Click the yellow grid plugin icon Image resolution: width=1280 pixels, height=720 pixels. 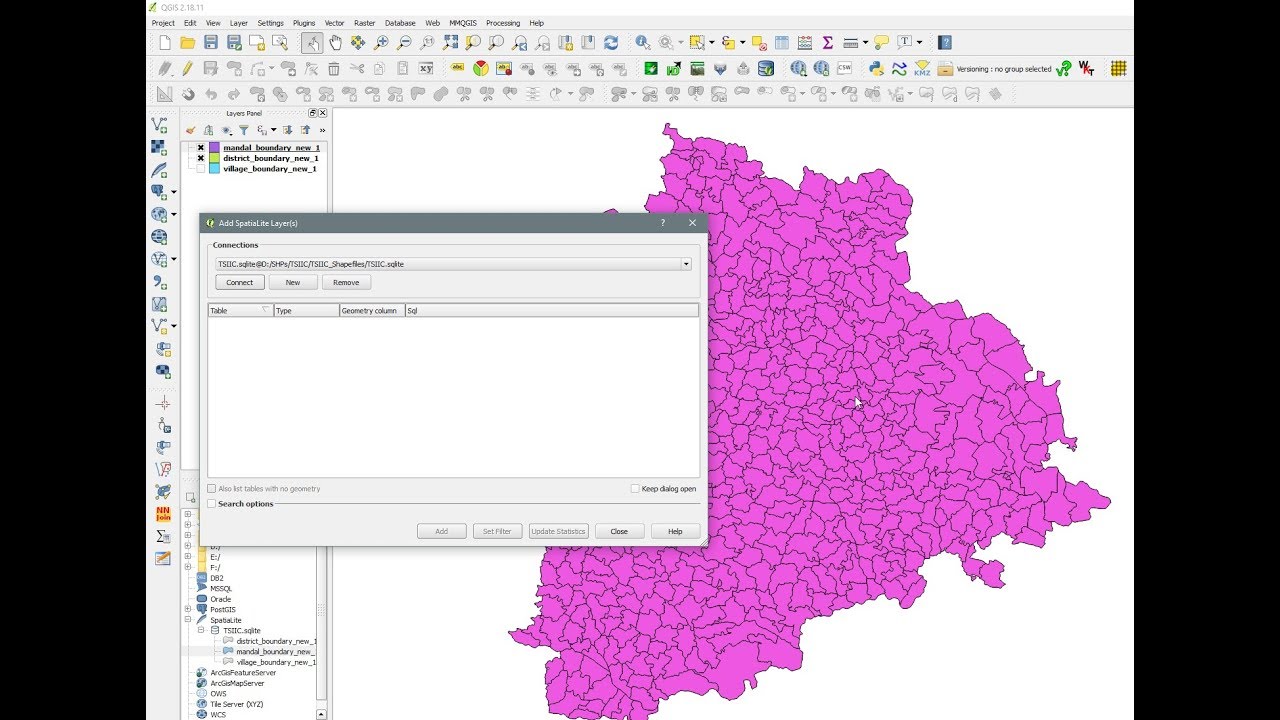1119,69
